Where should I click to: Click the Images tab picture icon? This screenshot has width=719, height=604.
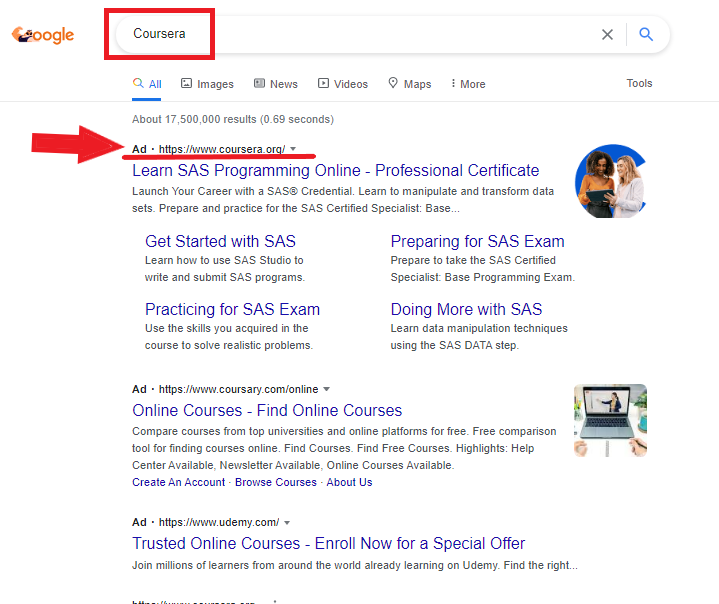click(186, 83)
